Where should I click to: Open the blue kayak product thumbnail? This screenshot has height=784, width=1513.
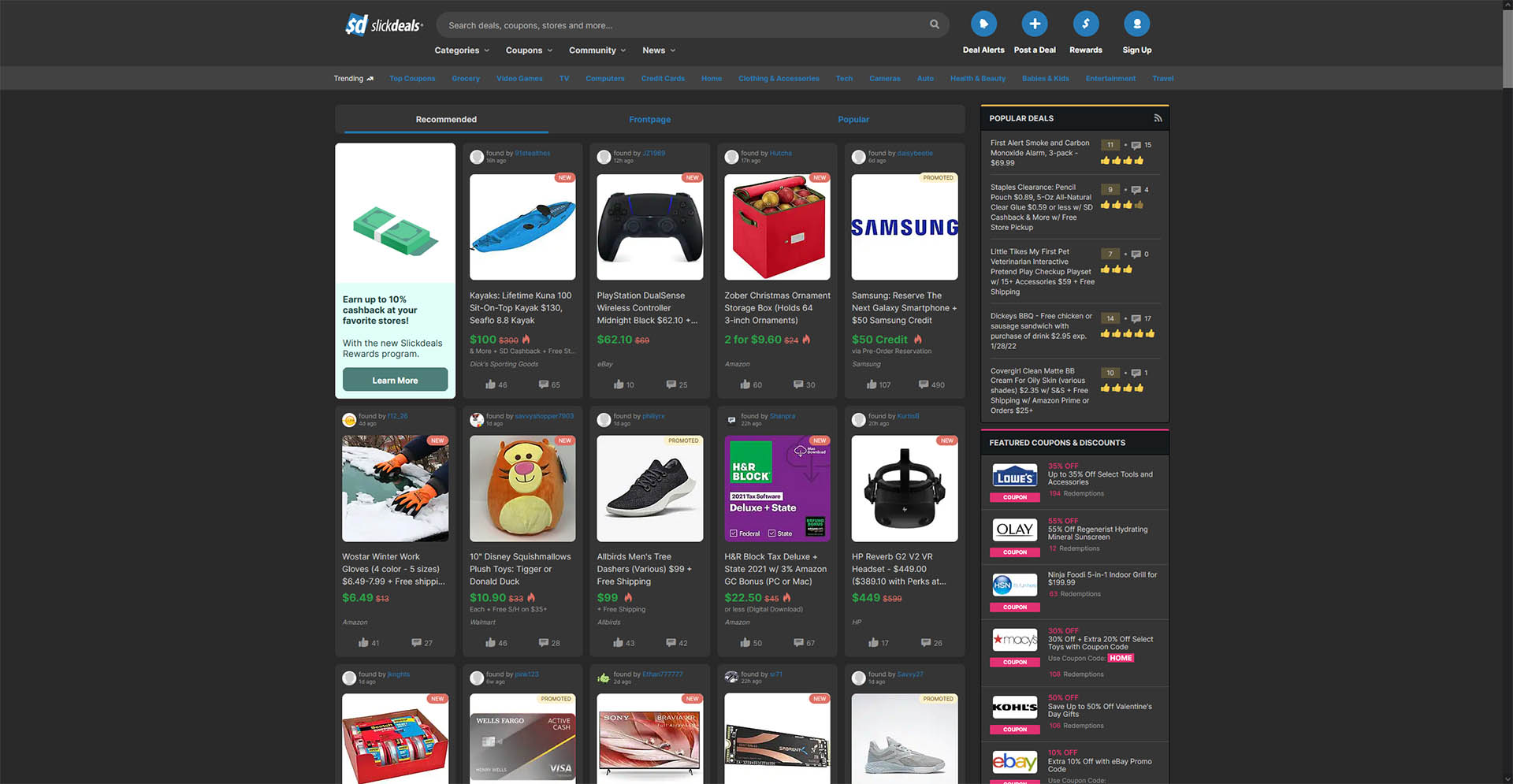[x=522, y=227]
